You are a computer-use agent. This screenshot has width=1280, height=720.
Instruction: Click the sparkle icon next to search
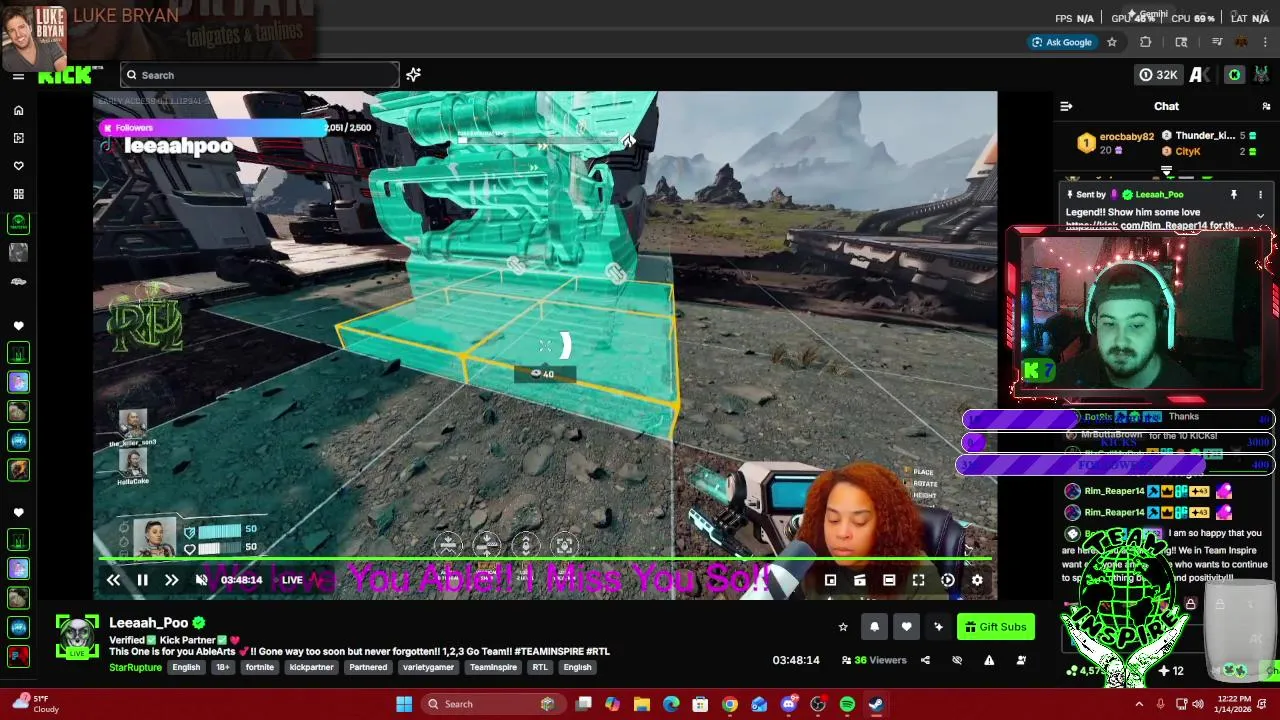[413, 75]
